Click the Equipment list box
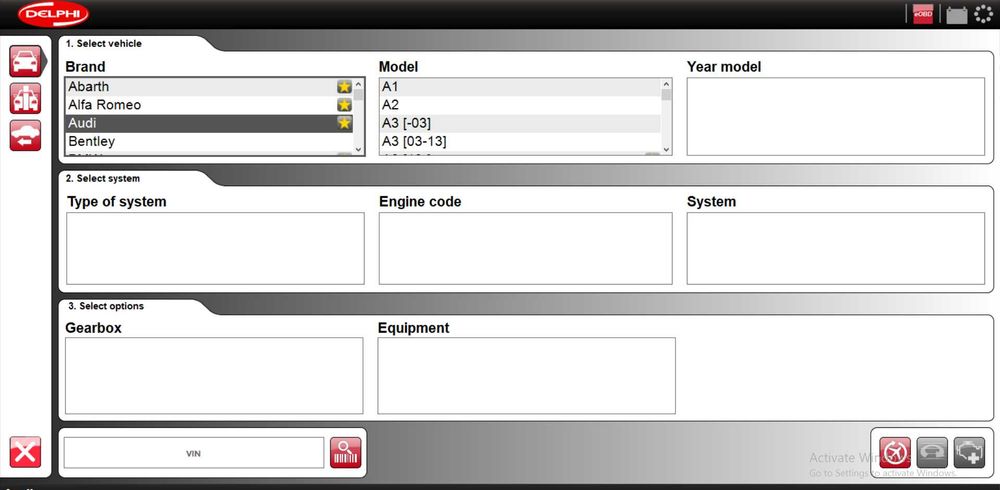The image size is (1000, 490). [527, 376]
